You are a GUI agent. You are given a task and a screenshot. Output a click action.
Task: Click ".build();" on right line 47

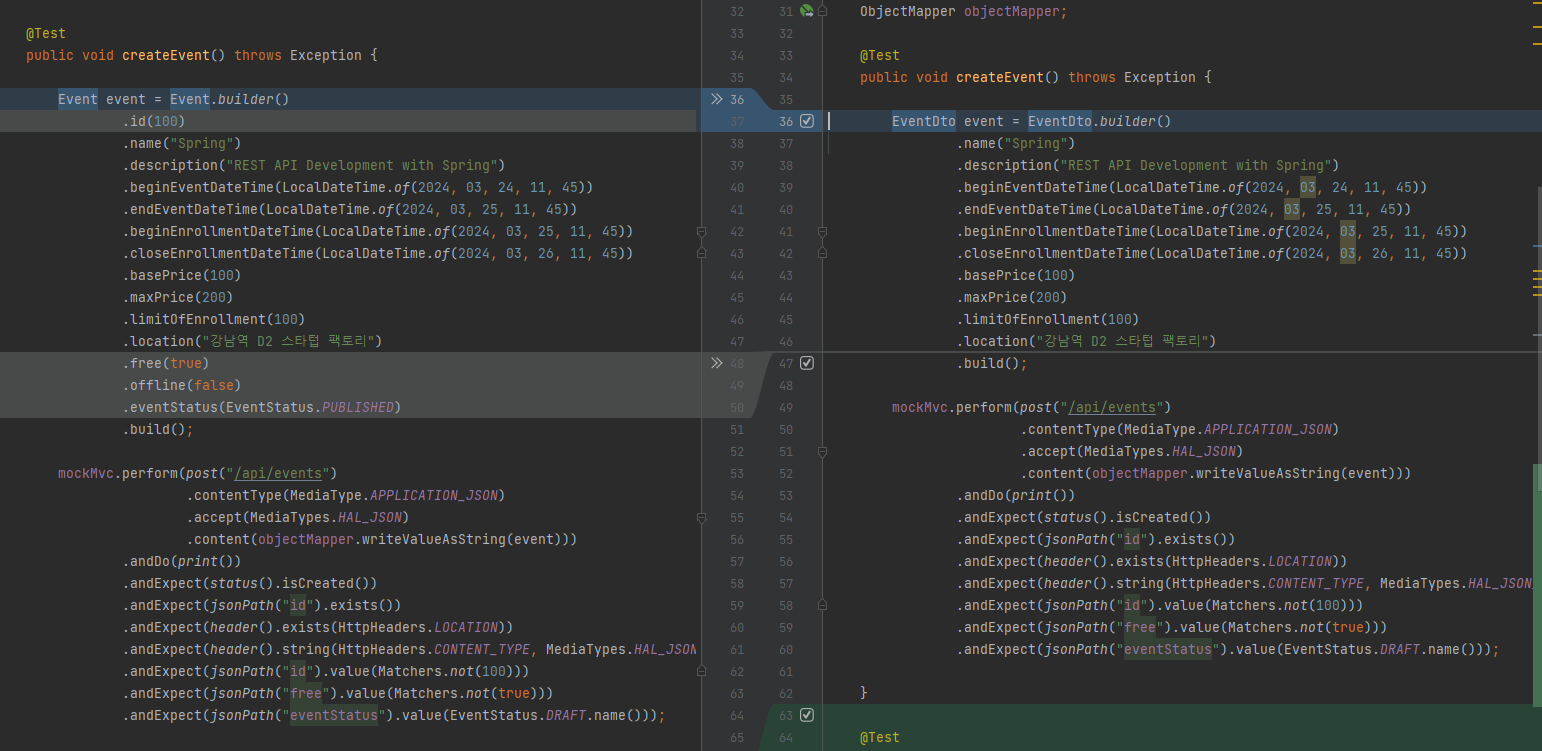992,363
